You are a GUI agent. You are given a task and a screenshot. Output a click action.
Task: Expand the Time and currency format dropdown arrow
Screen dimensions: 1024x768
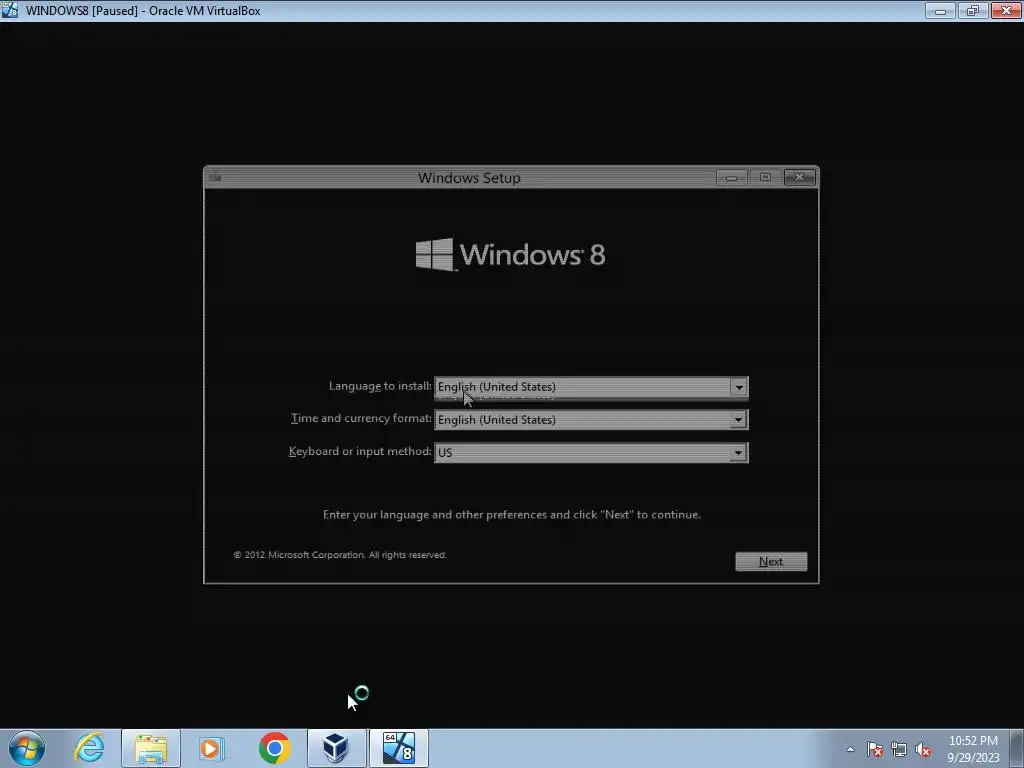(738, 420)
